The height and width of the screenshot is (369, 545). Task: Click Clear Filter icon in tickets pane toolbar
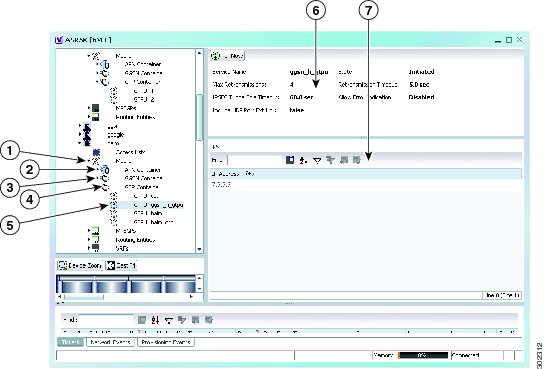182,320
